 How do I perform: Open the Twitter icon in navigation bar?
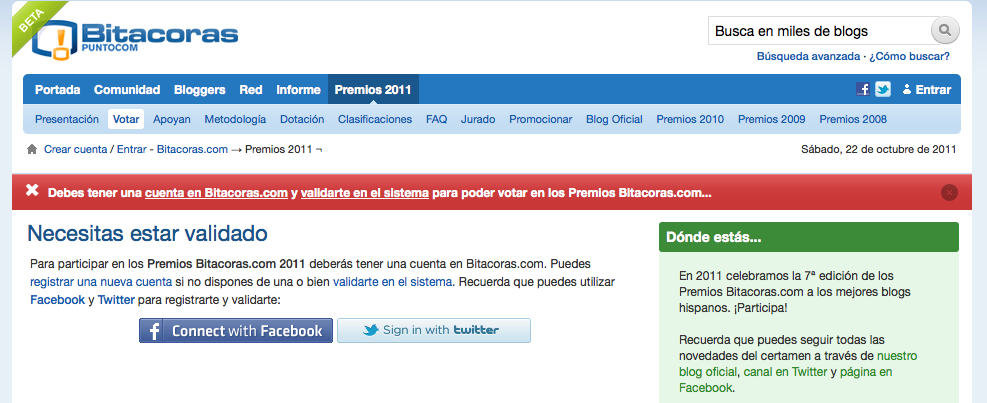click(883, 89)
